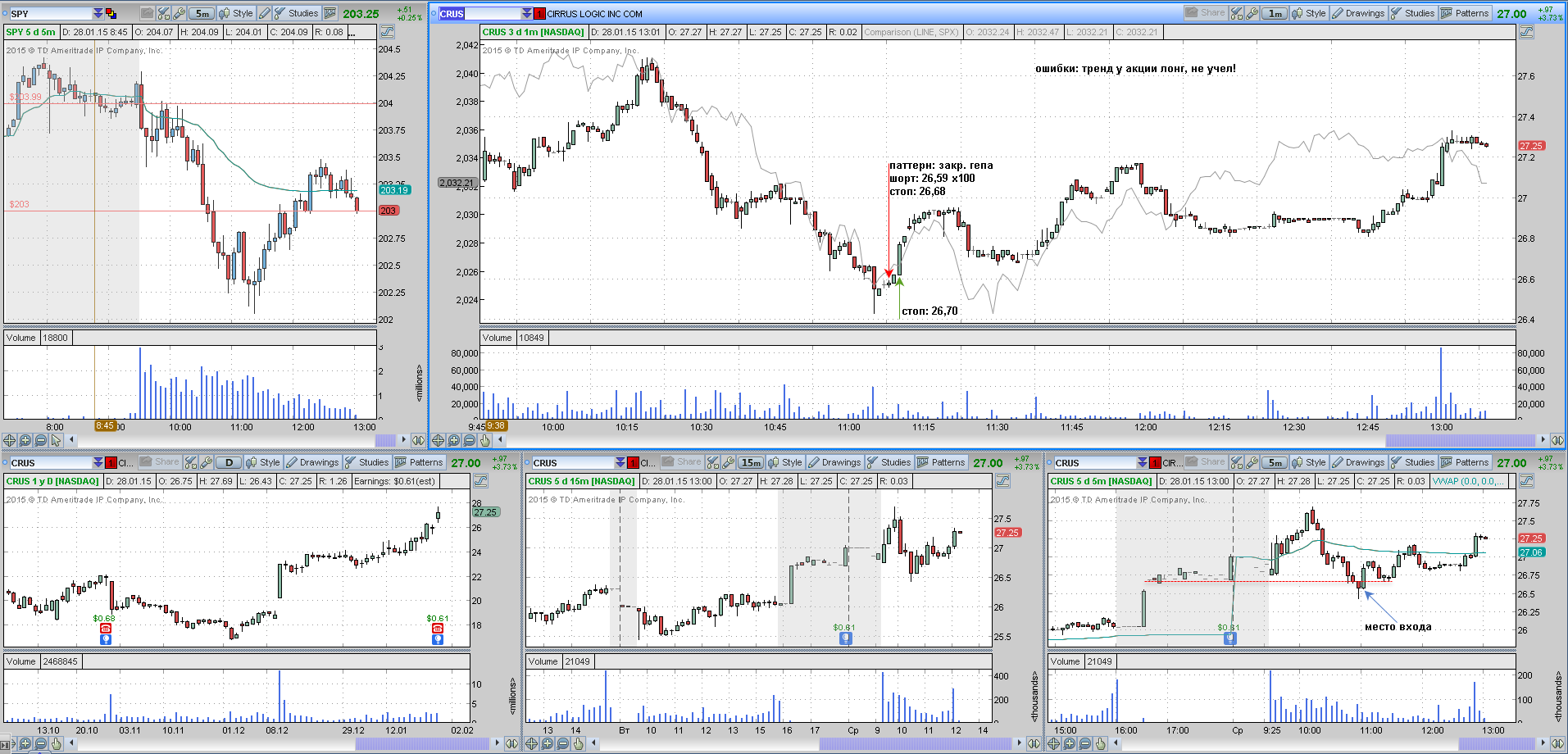1568x754 pixels.
Task: Open the 15m timeframe selector in CRUS chart
Action: [x=751, y=462]
